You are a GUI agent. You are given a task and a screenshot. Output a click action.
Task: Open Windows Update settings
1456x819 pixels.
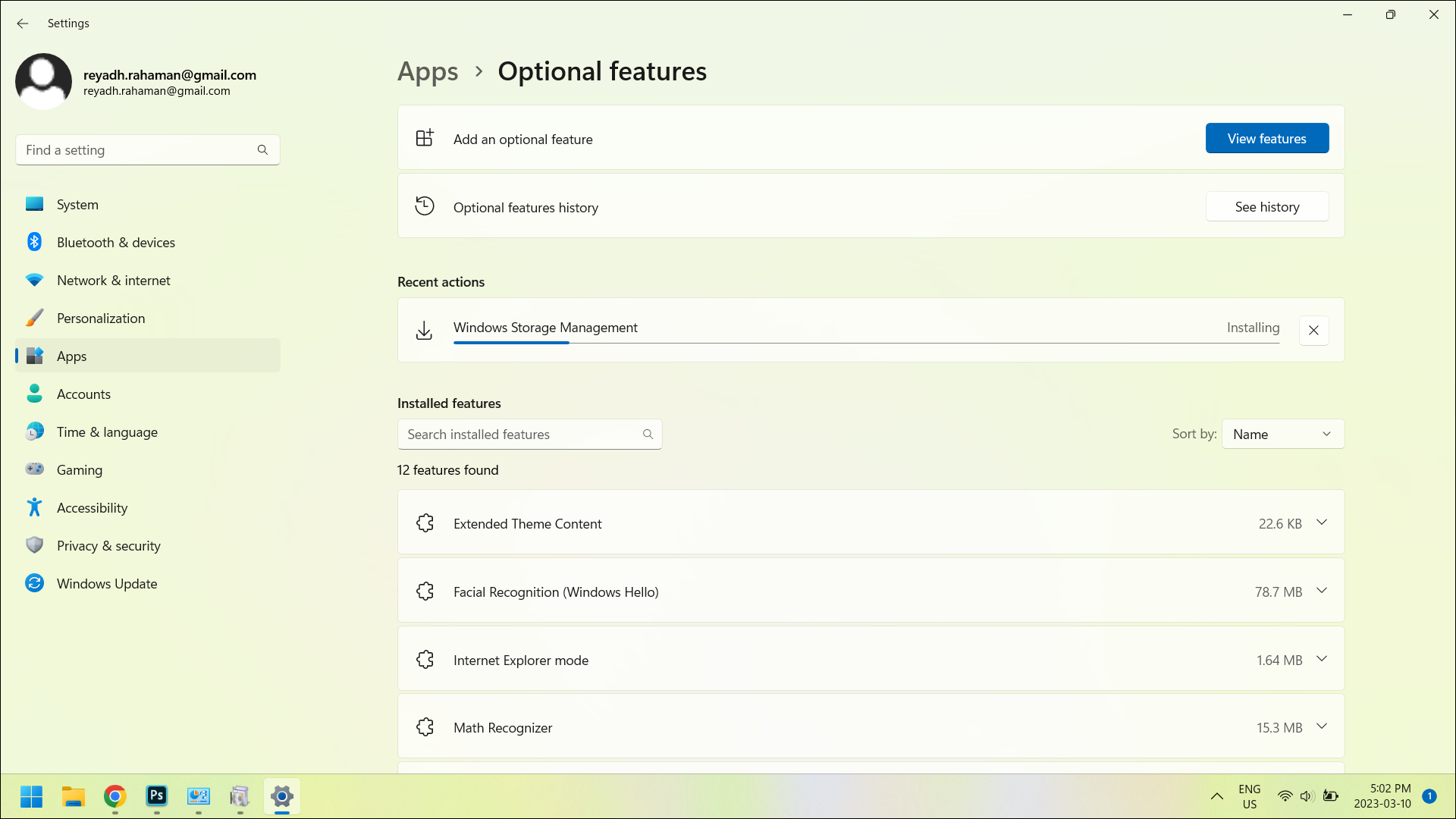(107, 583)
